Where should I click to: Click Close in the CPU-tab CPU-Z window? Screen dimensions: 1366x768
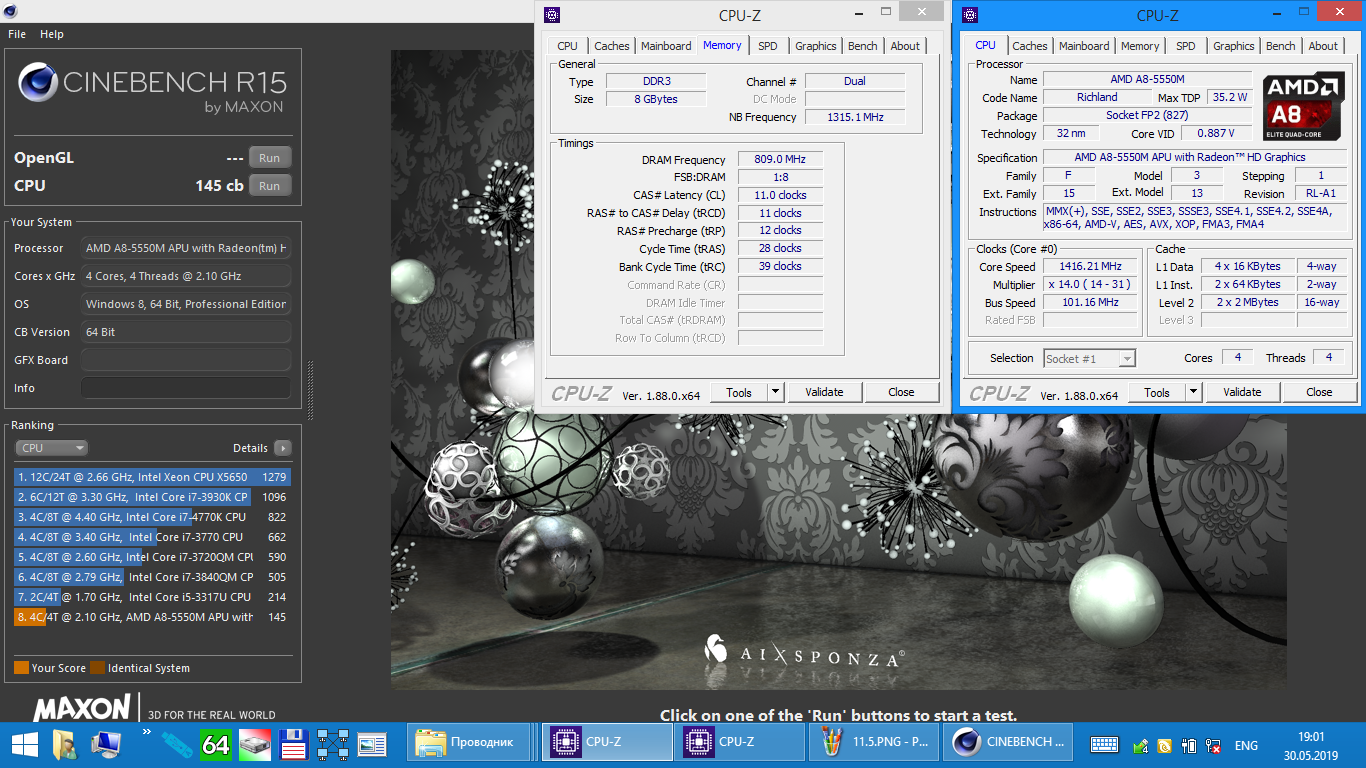click(x=1319, y=392)
